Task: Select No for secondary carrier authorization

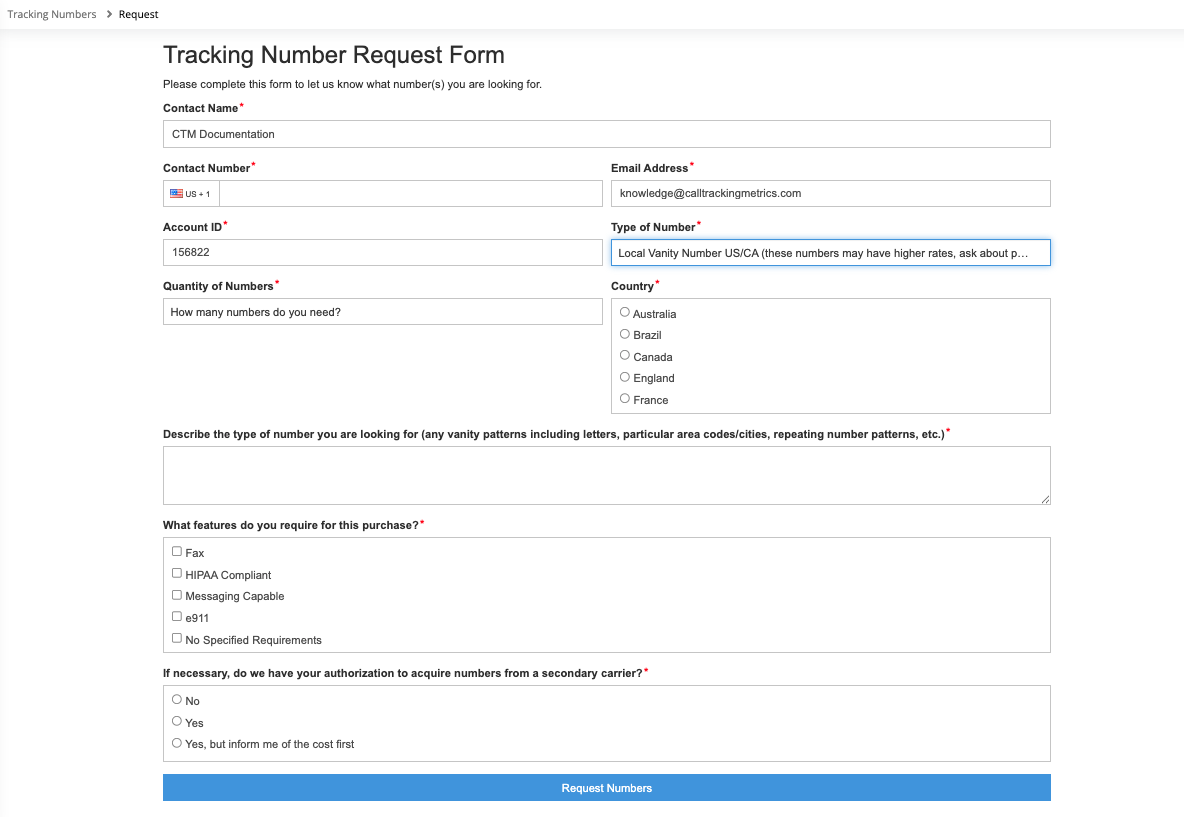Action: tap(177, 700)
